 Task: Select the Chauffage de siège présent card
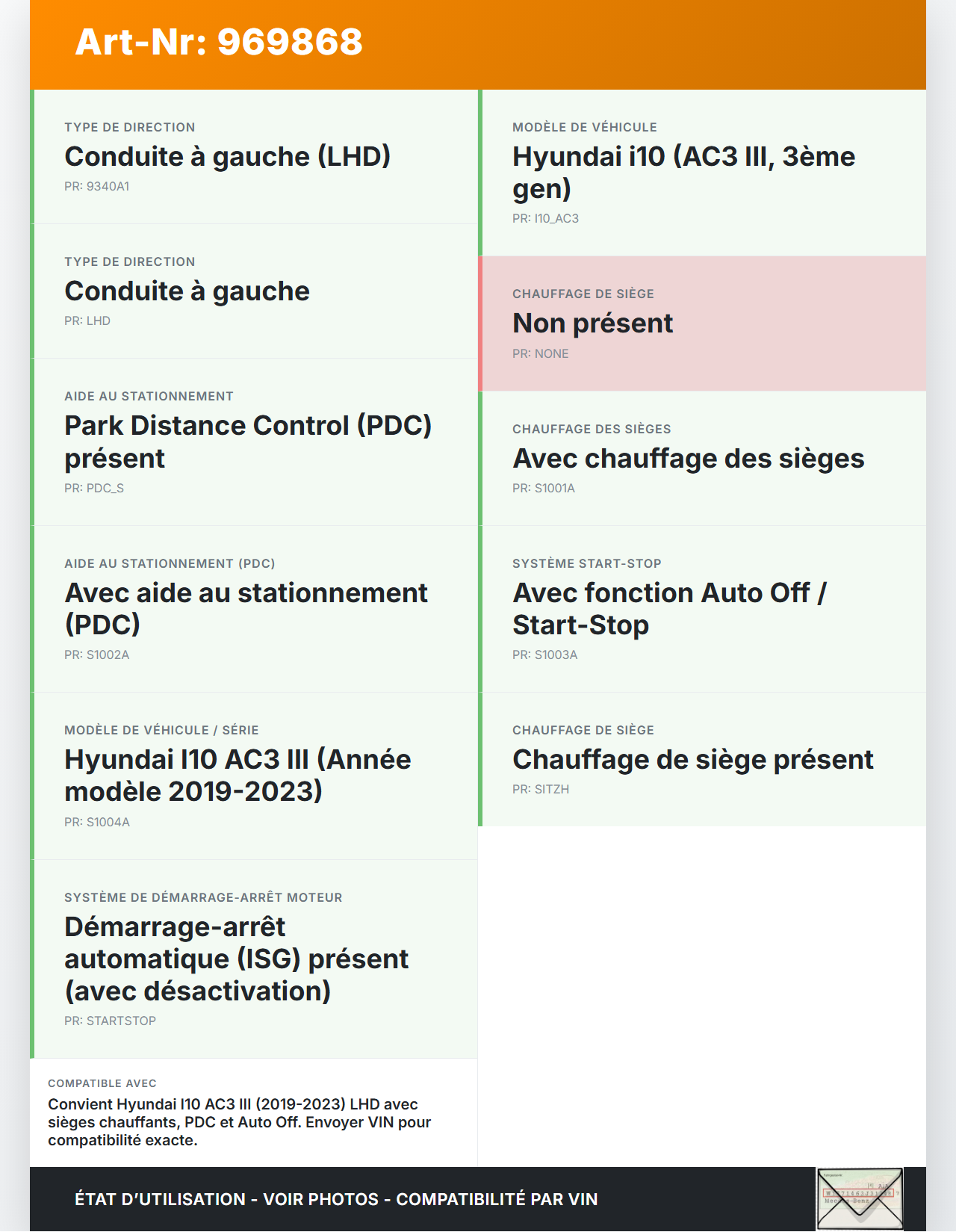point(702,759)
